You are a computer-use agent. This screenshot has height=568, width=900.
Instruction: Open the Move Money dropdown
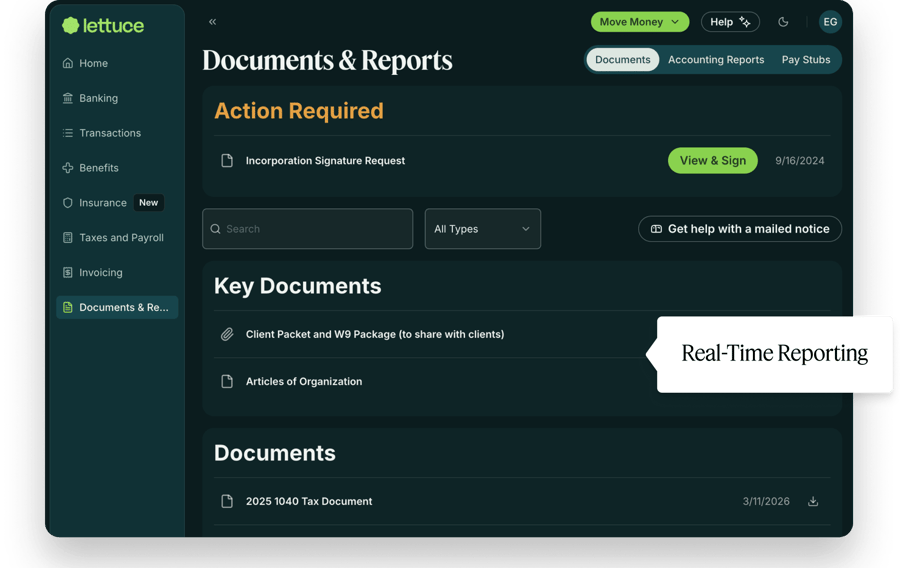tap(639, 22)
